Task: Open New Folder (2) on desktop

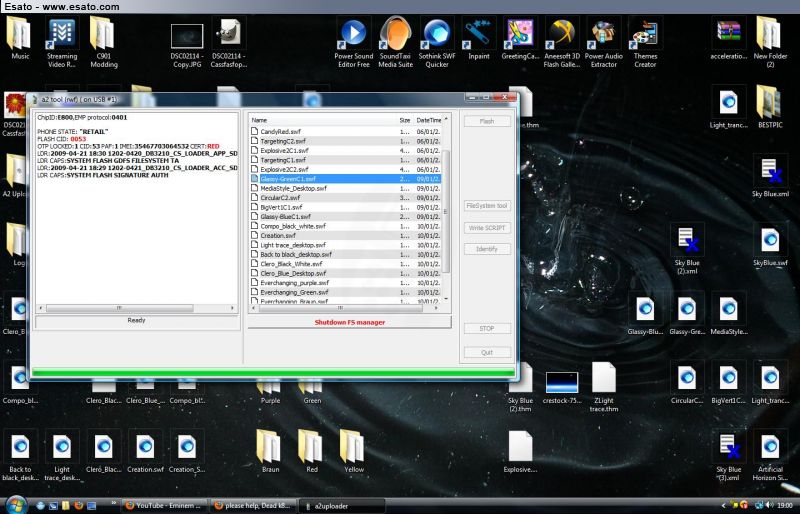Action: [770, 42]
